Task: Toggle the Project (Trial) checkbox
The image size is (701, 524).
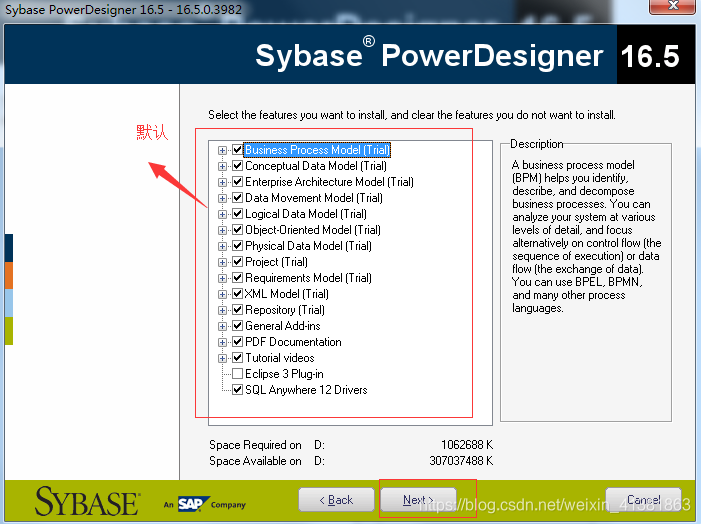Action: click(237, 262)
